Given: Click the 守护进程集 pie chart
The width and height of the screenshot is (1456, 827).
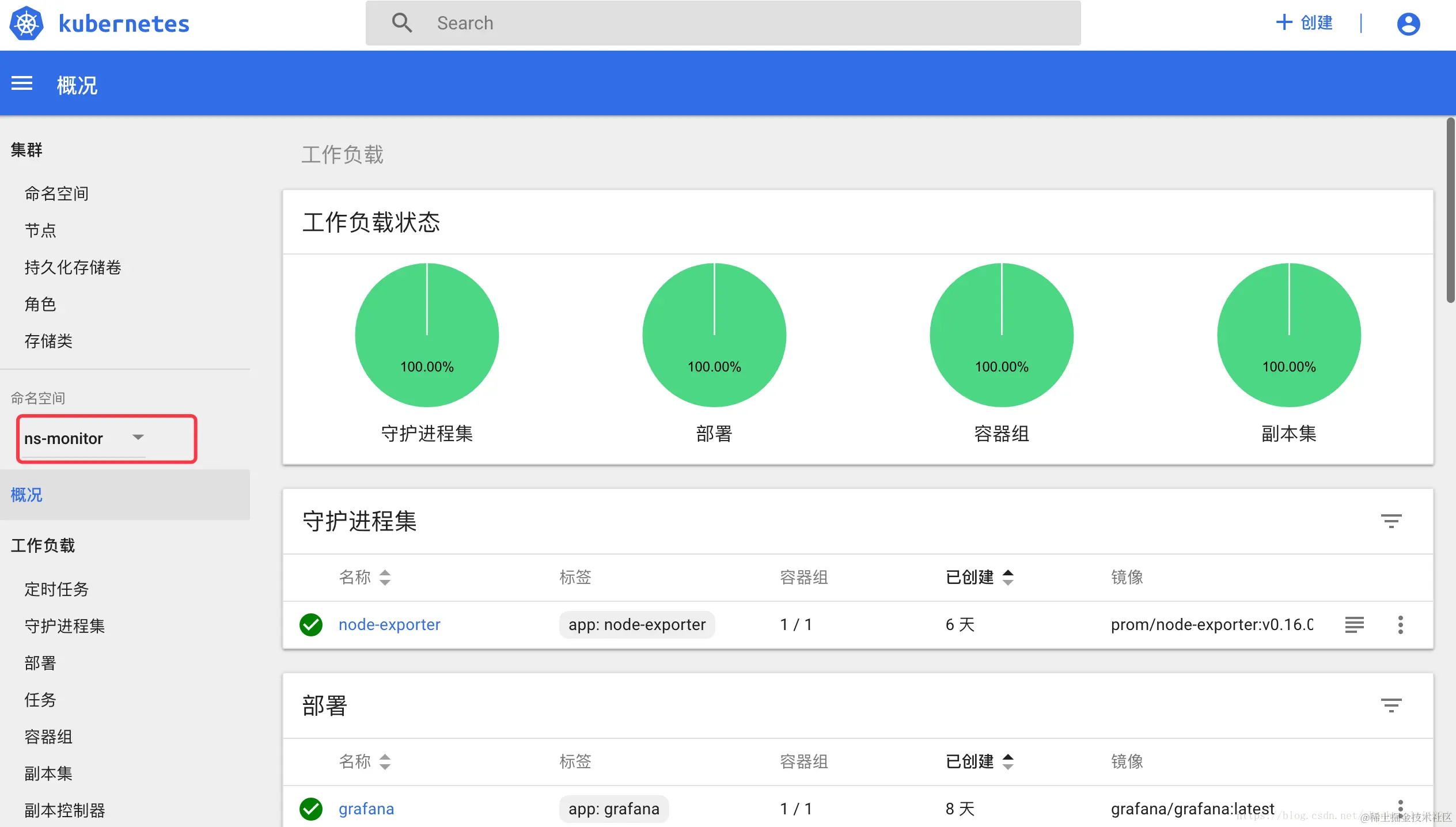Looking at the screenshot, I should pyautogui.click(x=427, y=335).
